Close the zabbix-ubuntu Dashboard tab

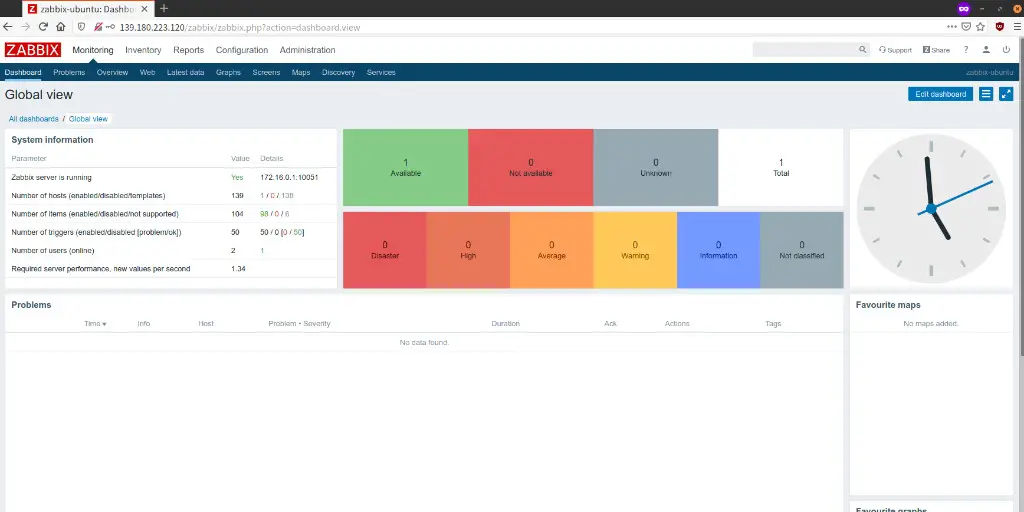pyautogui.click(x=146, y=8)
